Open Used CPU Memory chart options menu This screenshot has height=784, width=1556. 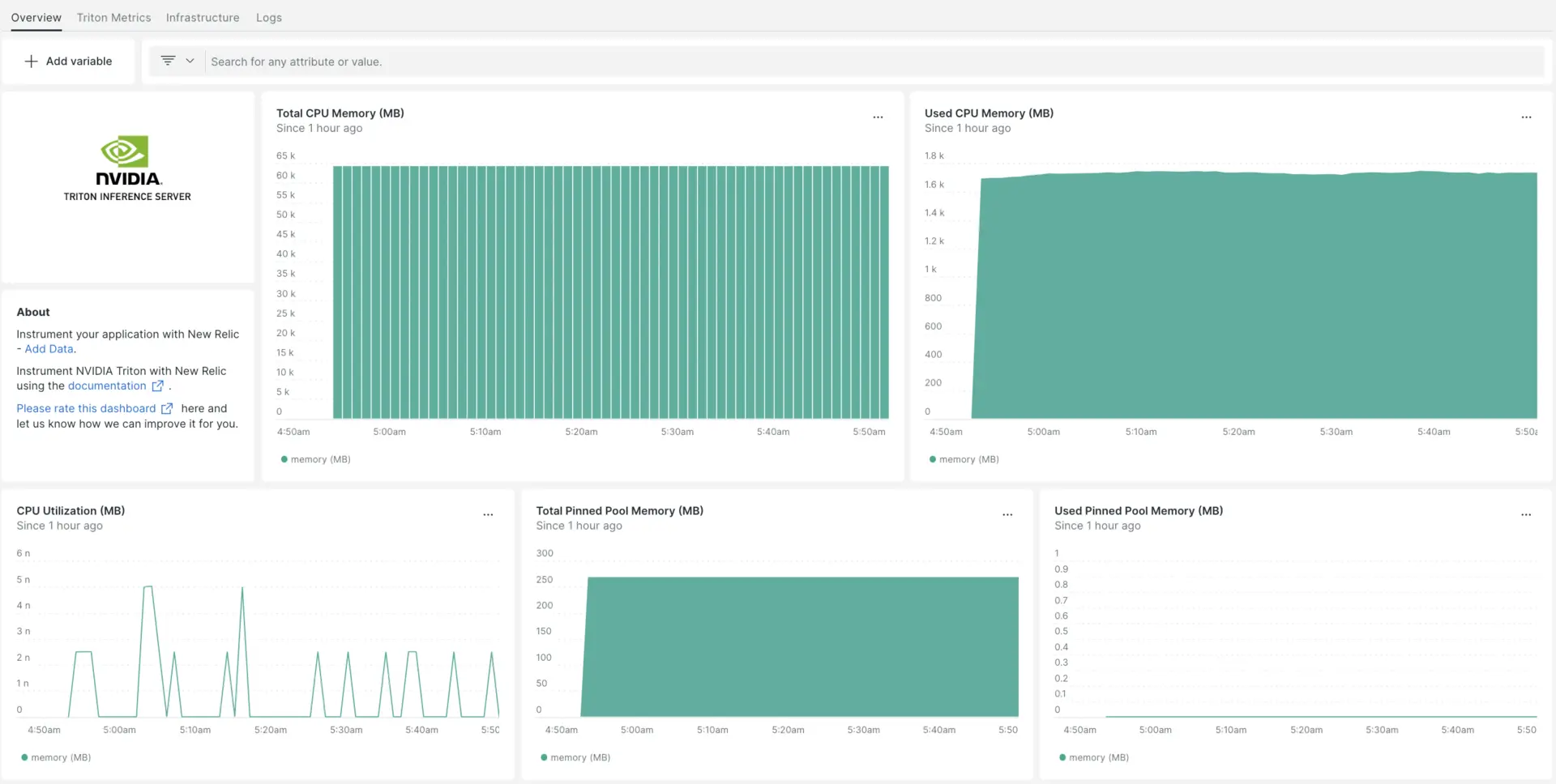coord(1526,117)
